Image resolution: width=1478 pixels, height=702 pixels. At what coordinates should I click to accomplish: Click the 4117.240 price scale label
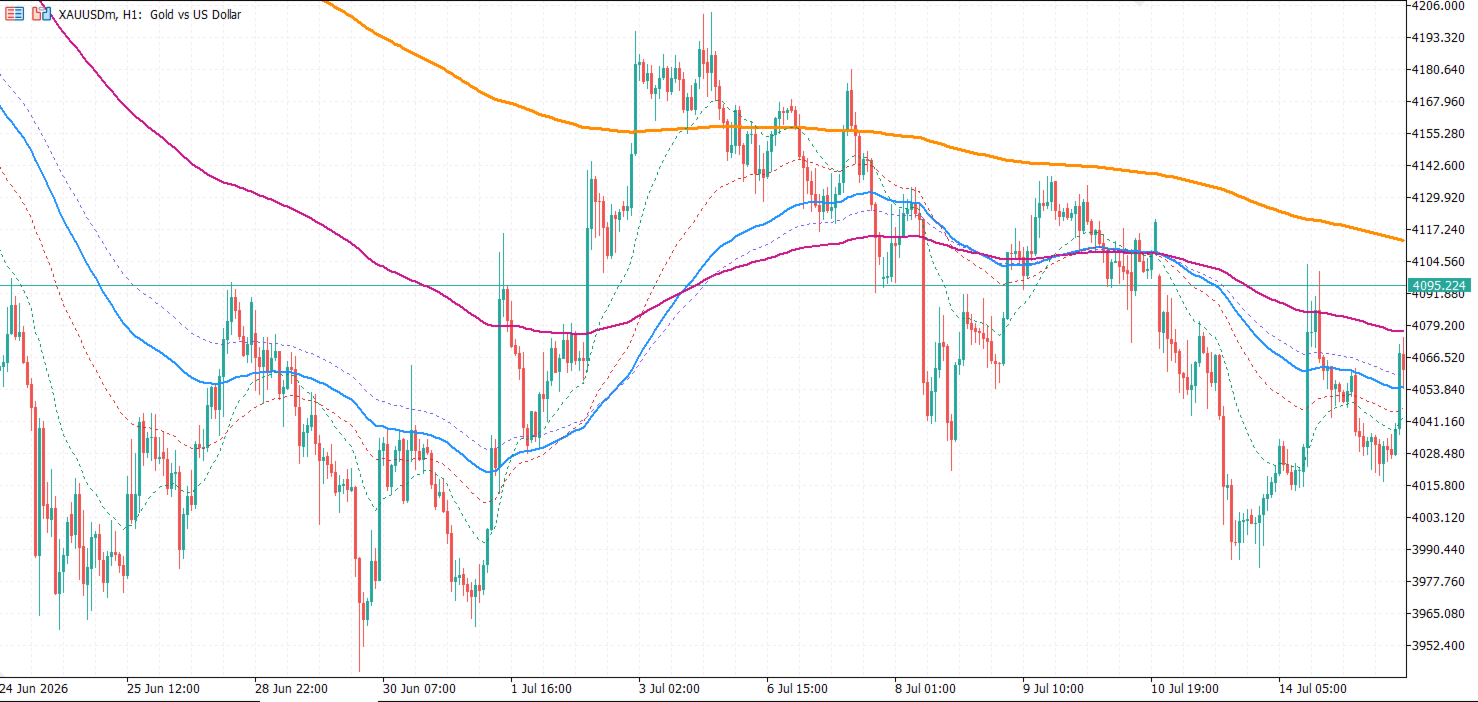(1438, 230)
